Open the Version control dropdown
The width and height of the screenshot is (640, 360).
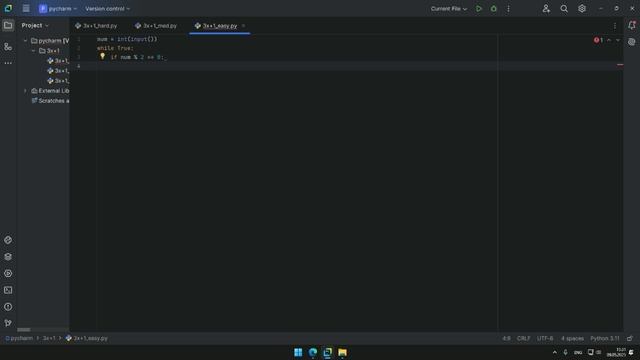coord(107,9)
